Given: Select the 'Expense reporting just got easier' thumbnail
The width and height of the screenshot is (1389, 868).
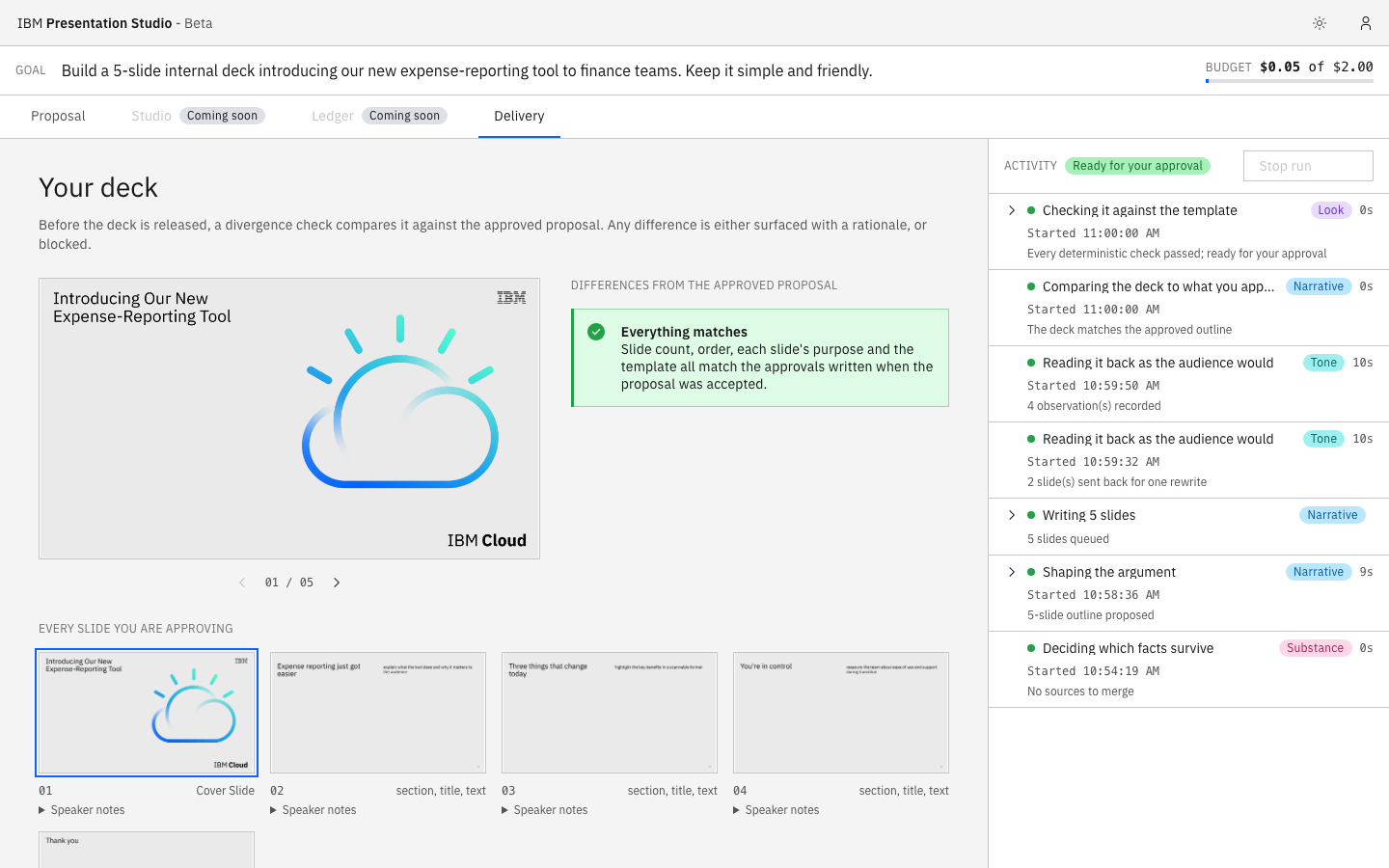Looking at the screenshot, I should point(378,713).
